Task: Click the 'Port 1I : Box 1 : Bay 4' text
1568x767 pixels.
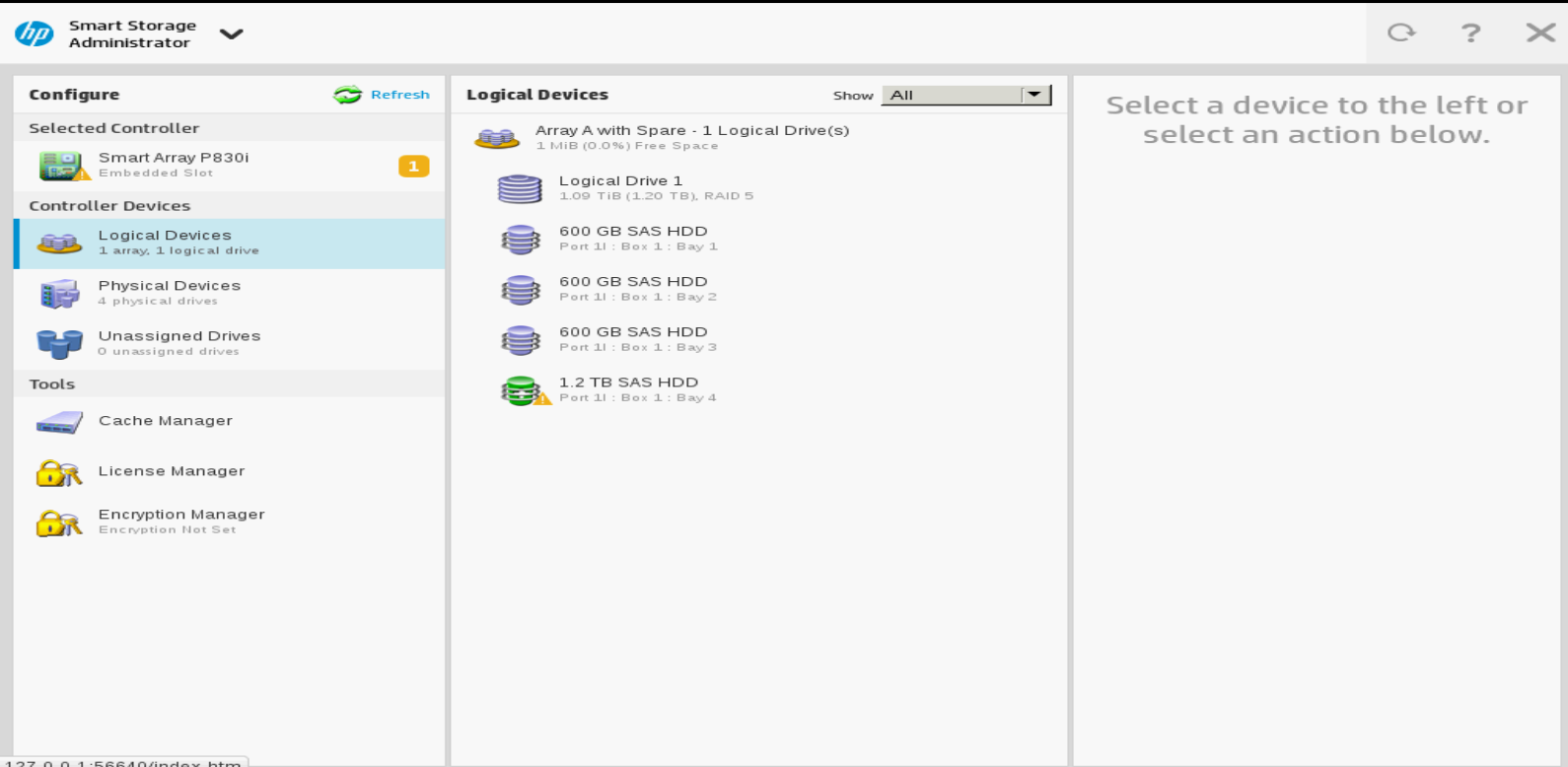Action: [638, 398]
